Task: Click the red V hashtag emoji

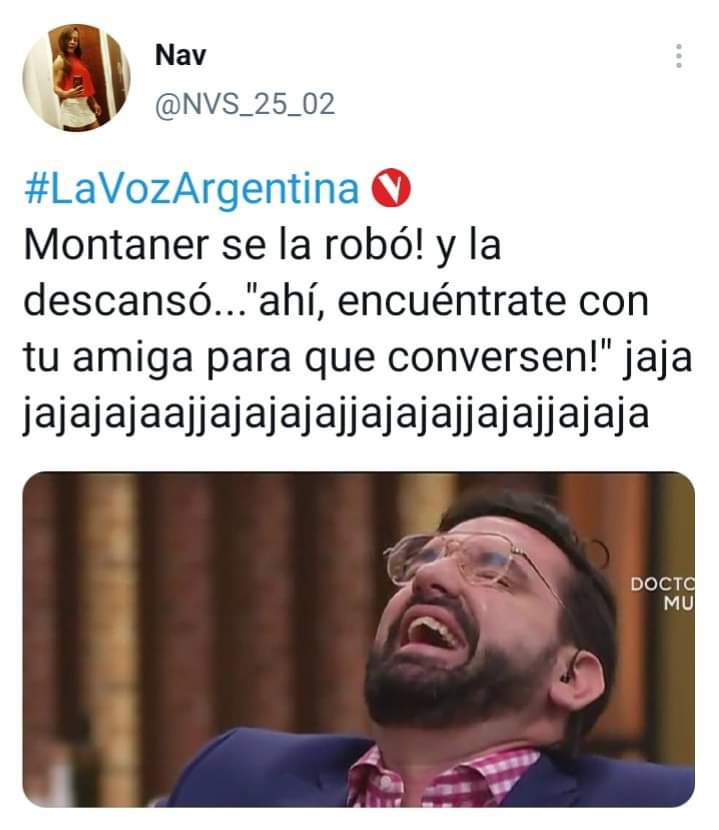Action: [x=391, y=188]
